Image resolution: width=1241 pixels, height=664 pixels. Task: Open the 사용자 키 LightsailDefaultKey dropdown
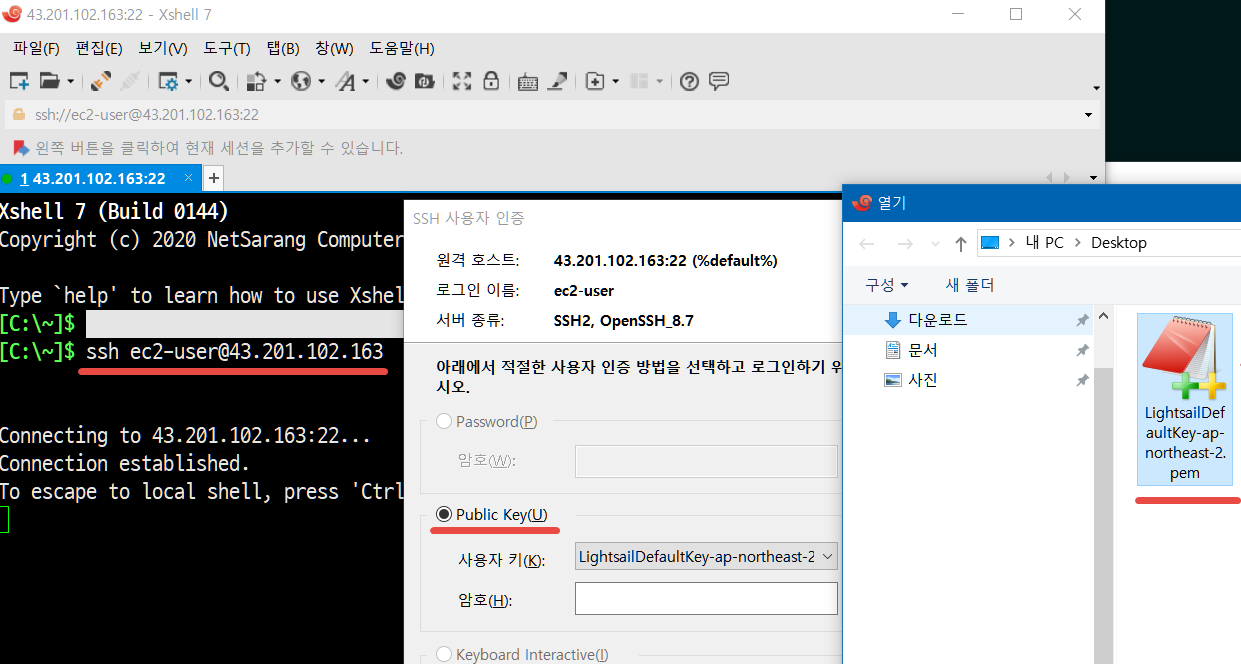pos(706,557)
